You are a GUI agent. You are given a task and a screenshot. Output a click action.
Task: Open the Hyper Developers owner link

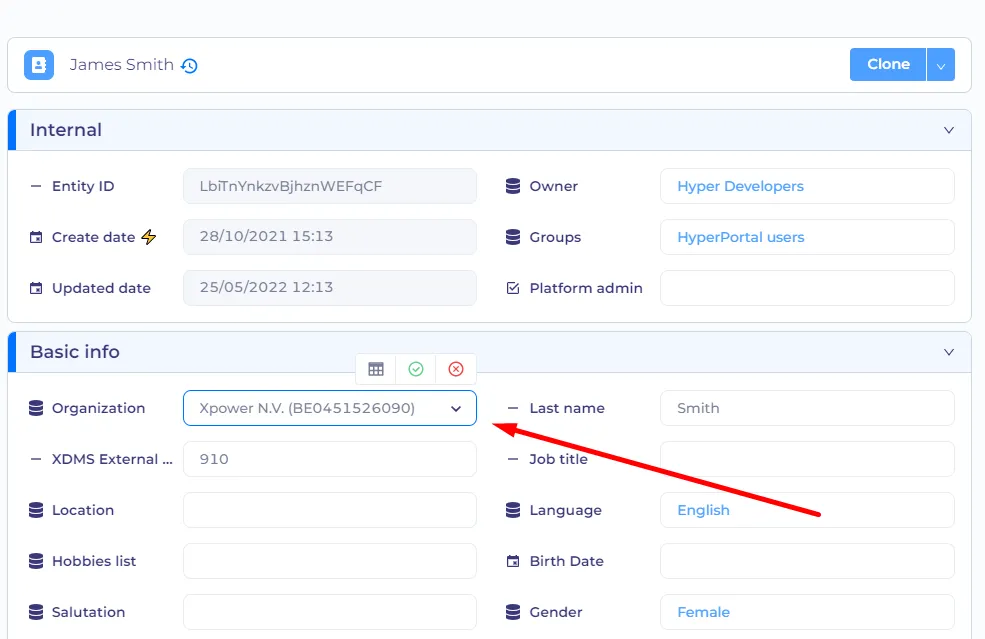pyautogui.click(x=740, y=186)
